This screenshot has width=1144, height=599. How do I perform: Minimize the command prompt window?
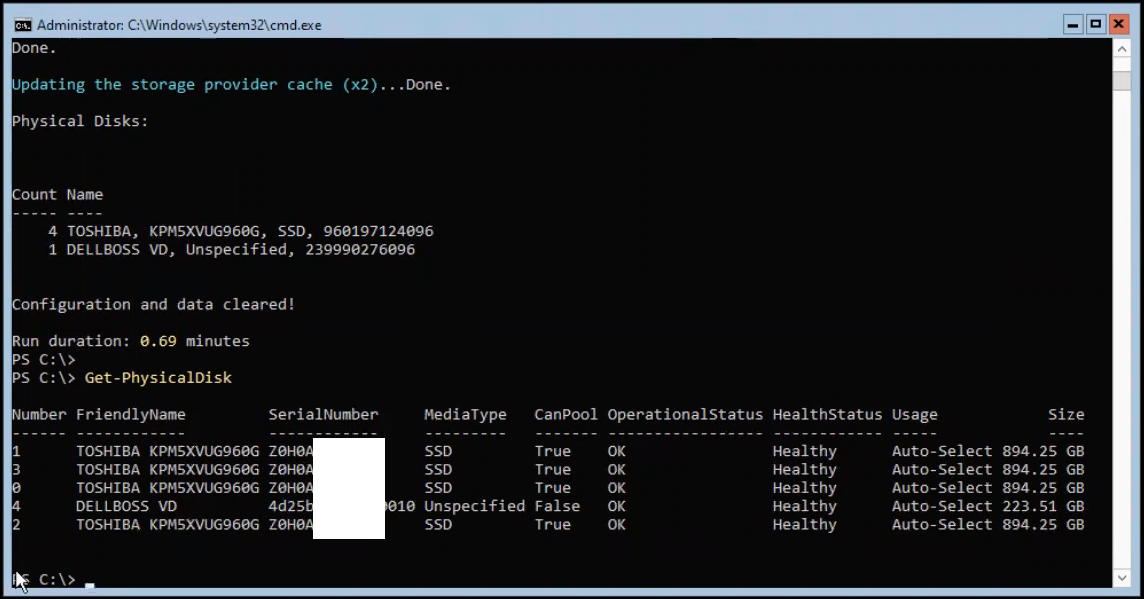pyautogui.click(x=1072, y=25)
